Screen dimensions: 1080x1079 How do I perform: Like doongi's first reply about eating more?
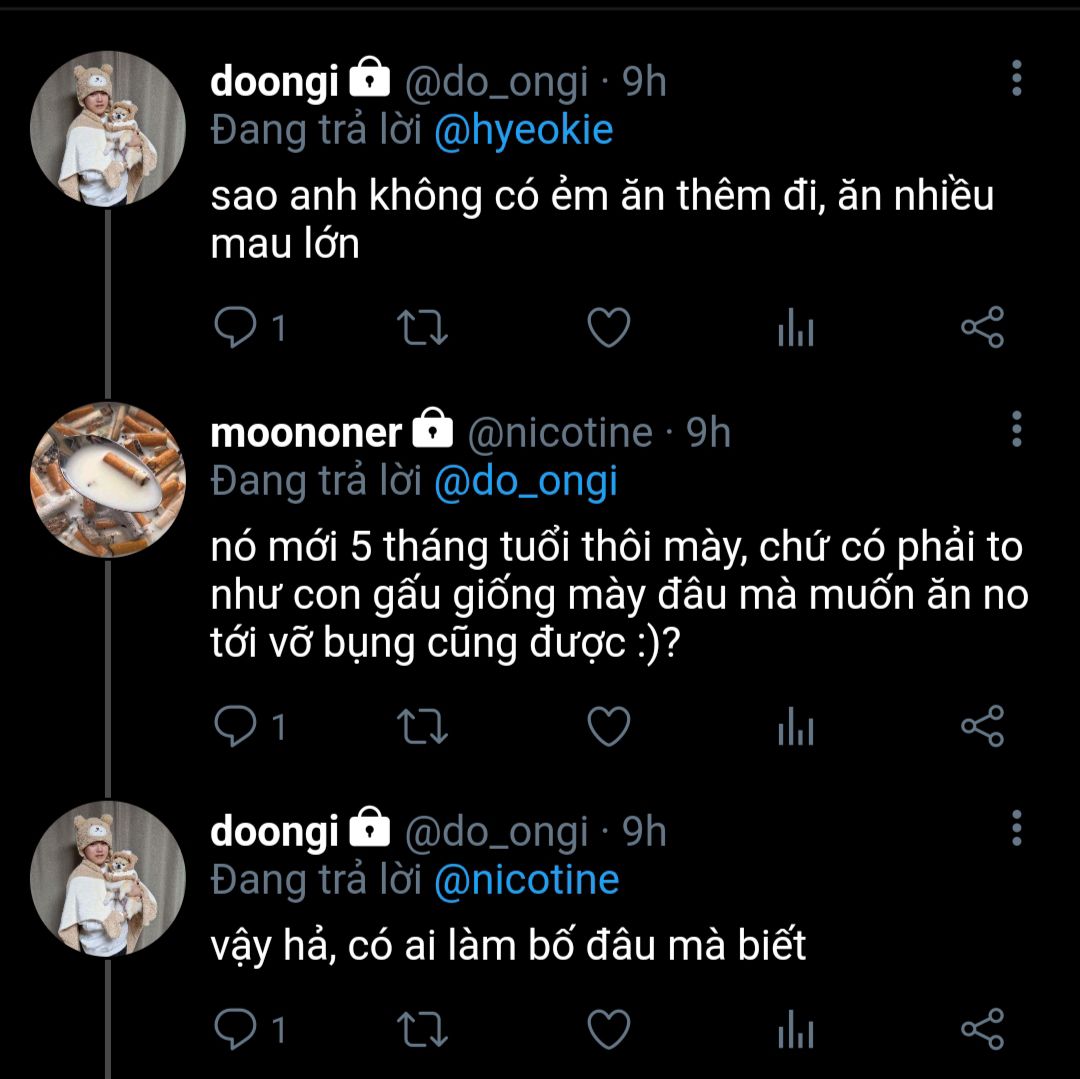click(608, 328)
